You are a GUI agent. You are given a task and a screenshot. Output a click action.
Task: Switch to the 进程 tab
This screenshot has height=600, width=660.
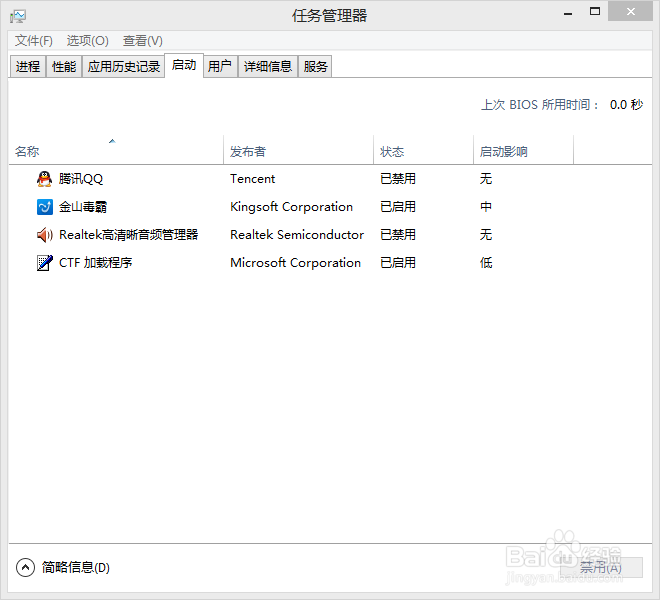(28, 67)
